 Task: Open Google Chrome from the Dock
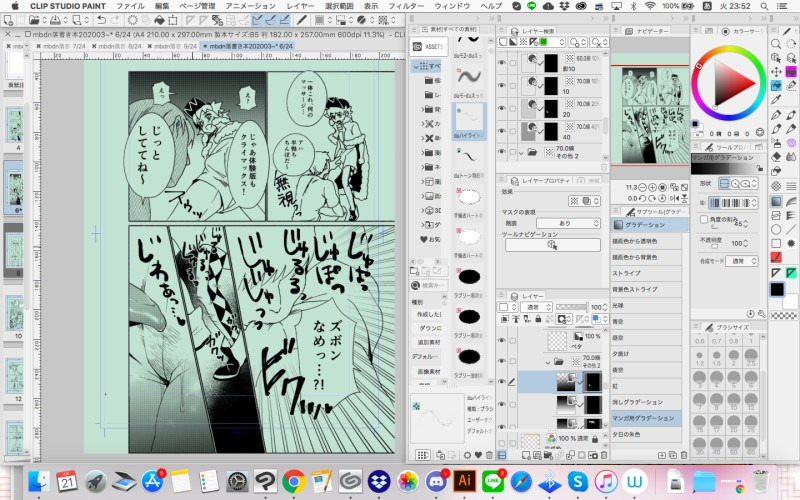(293, 481)
